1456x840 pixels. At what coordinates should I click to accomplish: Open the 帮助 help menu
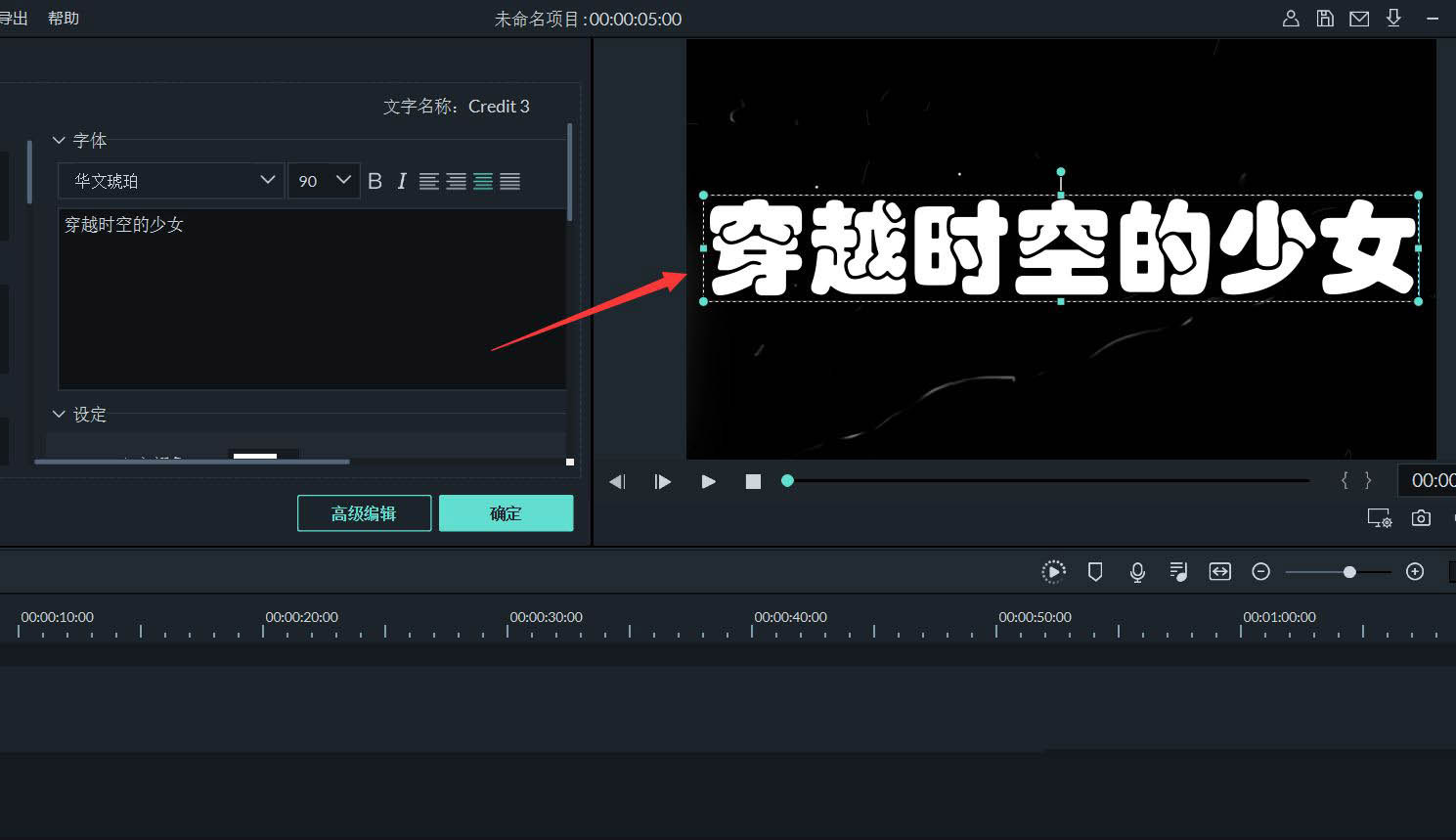point(63,18)
